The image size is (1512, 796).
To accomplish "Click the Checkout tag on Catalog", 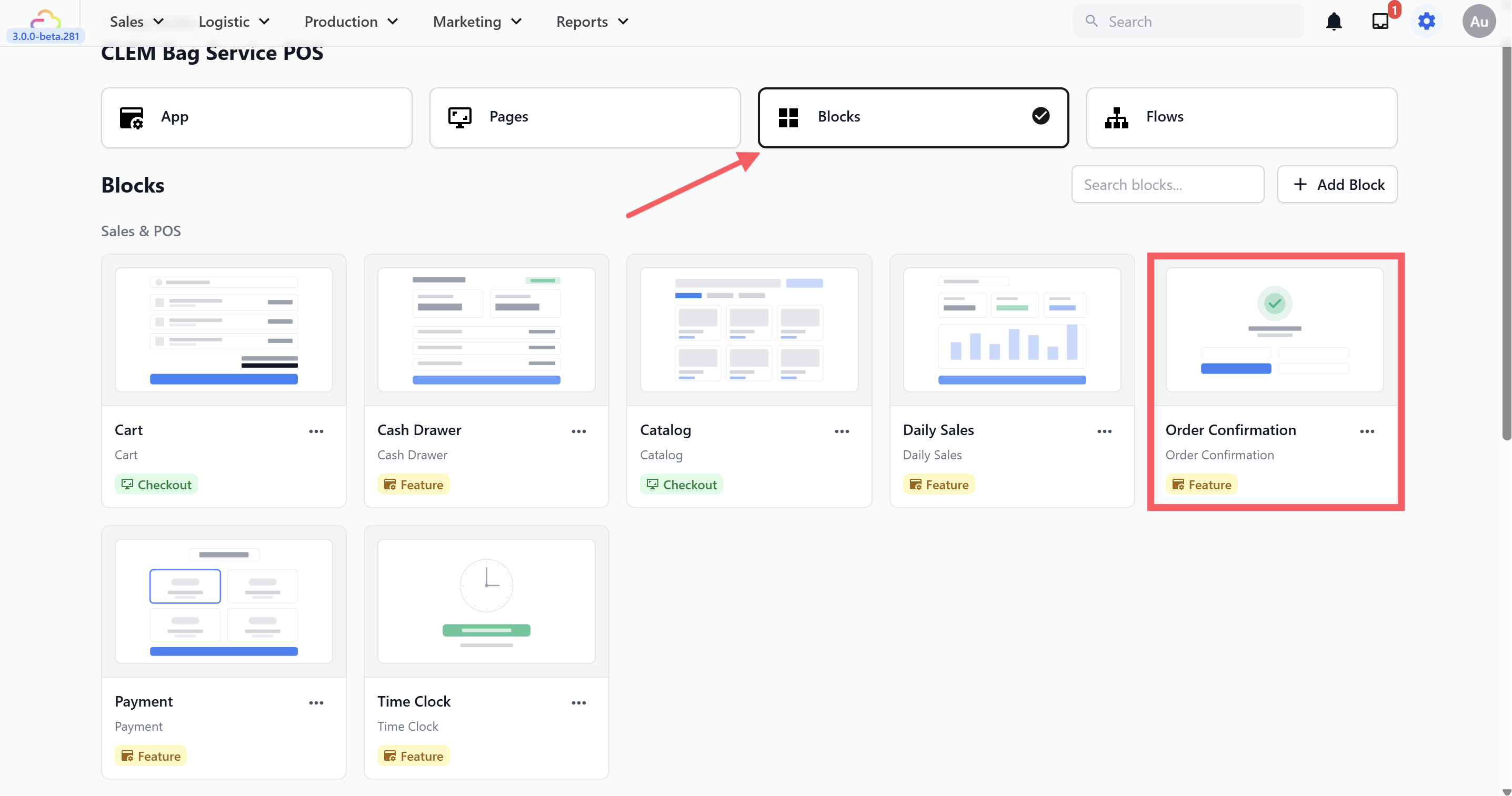I will coord(681,485).
